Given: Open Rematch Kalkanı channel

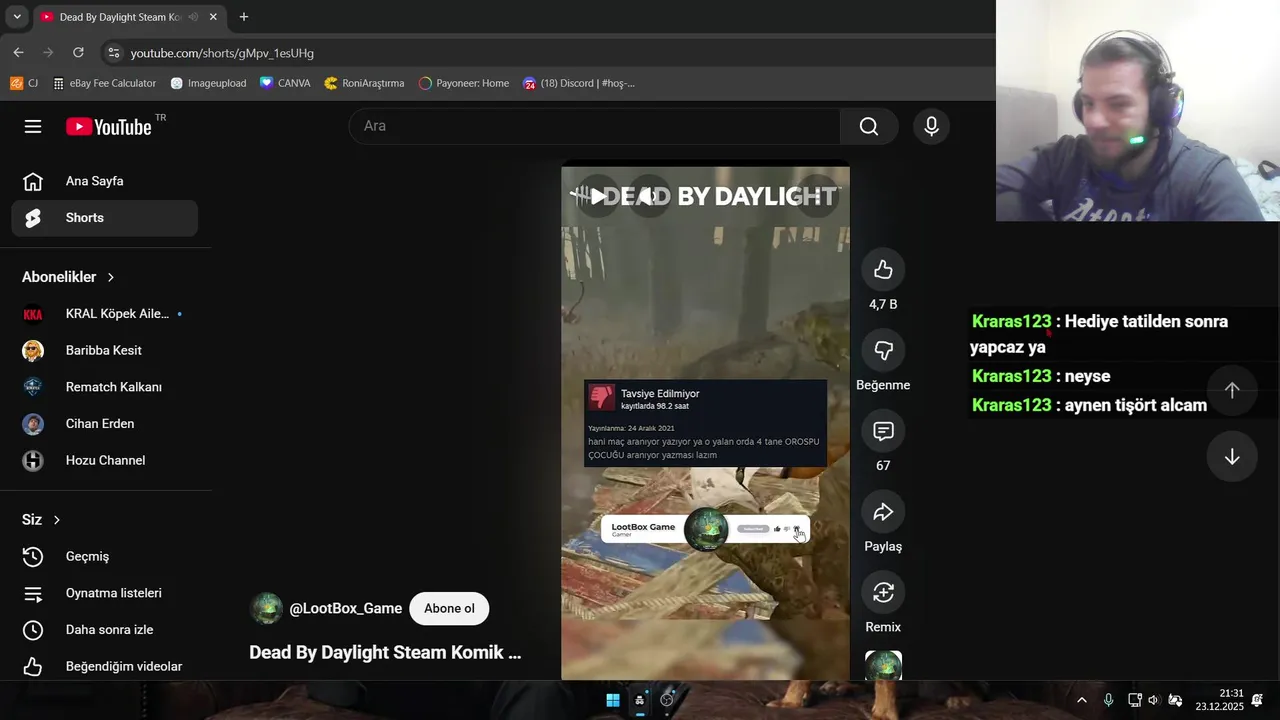Looking at the screenshot, I should coord(105,387).
